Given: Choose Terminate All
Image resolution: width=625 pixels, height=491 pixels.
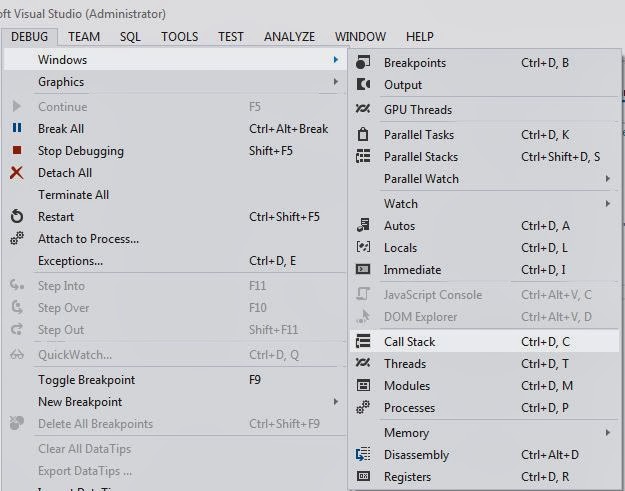Looking at the screenshot, I should click(175, 194).
